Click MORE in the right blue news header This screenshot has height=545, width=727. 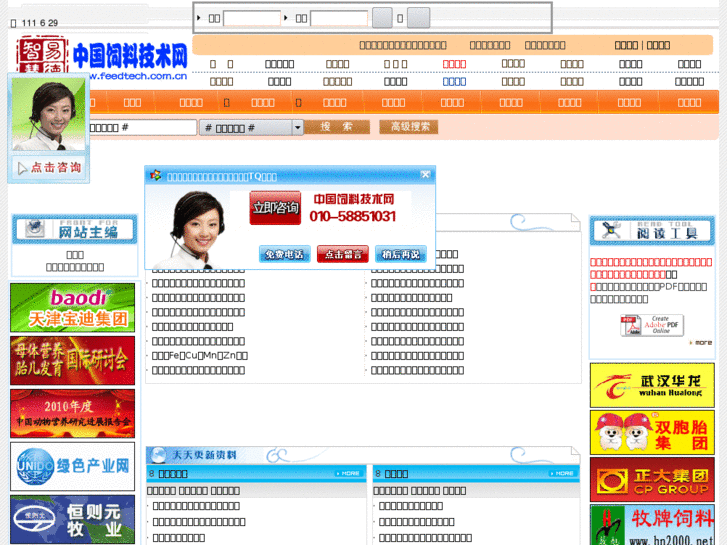(562, 474)
